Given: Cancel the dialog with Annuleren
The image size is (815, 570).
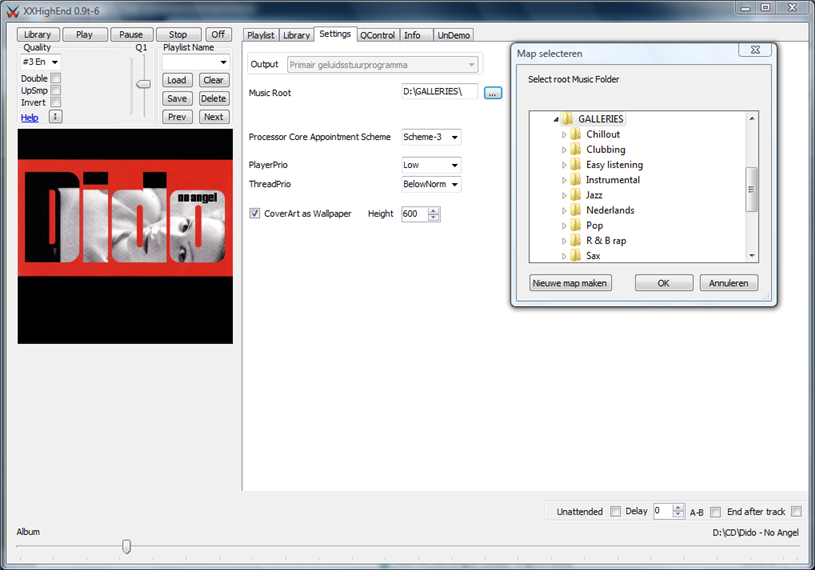Looking at the screenshot, I should [729, 283].
